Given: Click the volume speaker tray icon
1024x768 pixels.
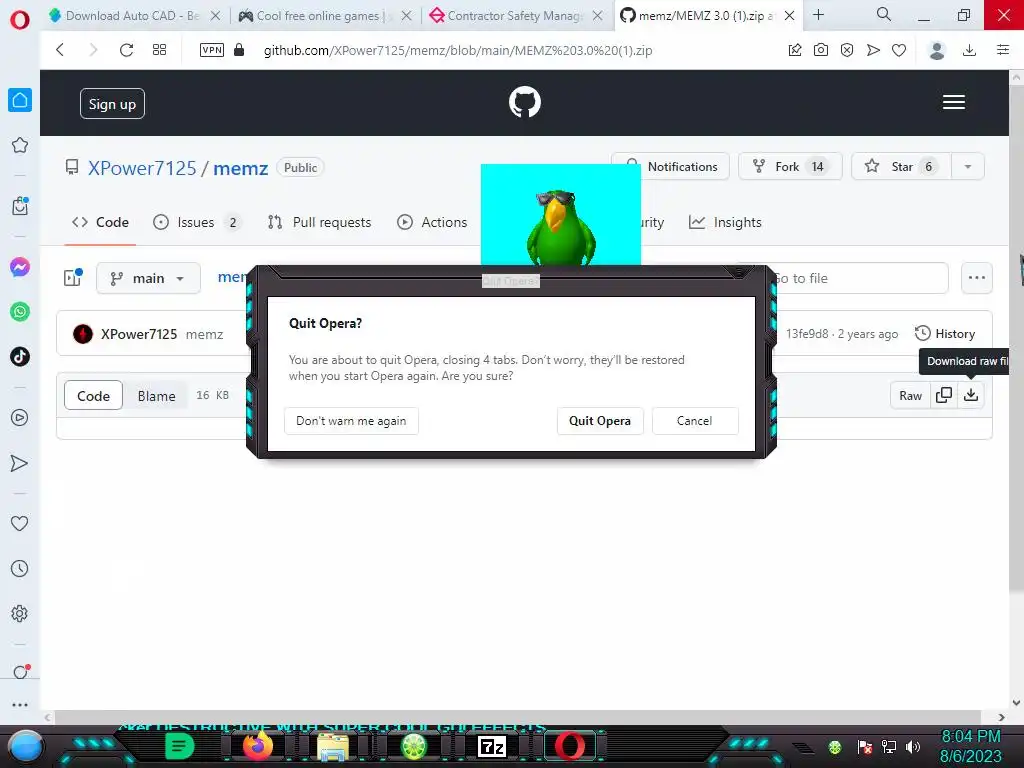Looking at the screenshot, I should tap(913, 746).
